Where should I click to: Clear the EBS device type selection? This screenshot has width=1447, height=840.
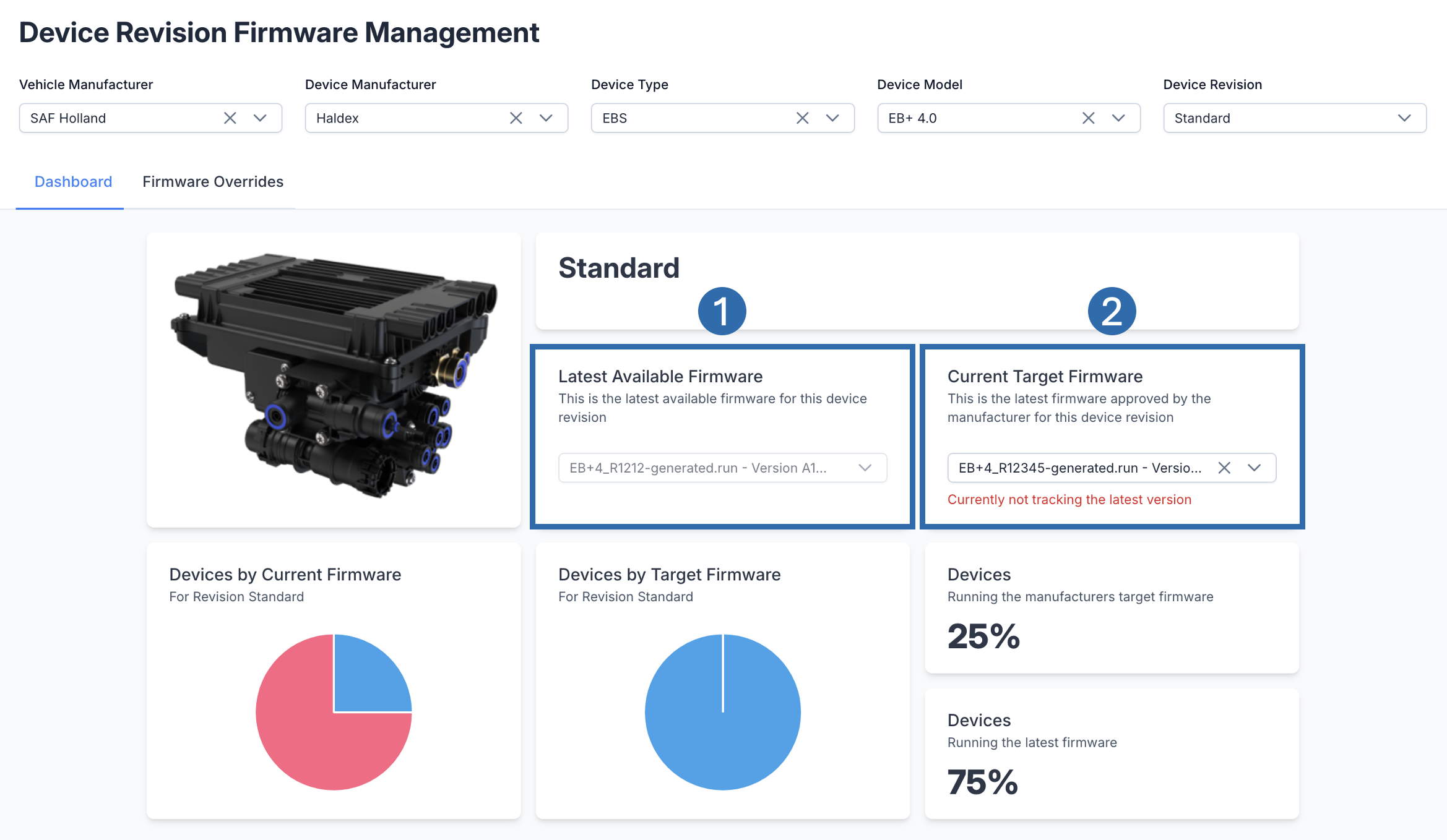[802, 118]
